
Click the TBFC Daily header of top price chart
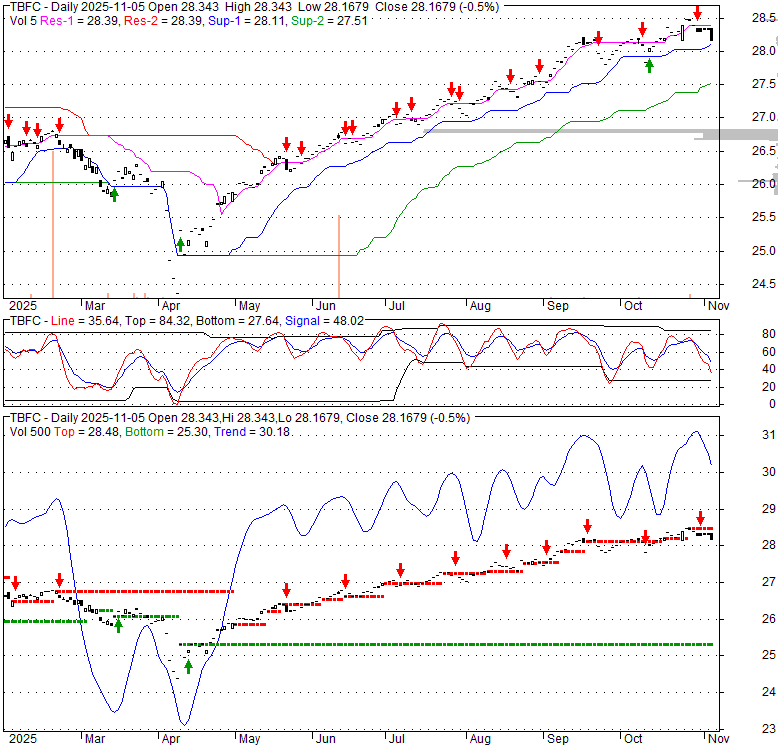[60, 5]
